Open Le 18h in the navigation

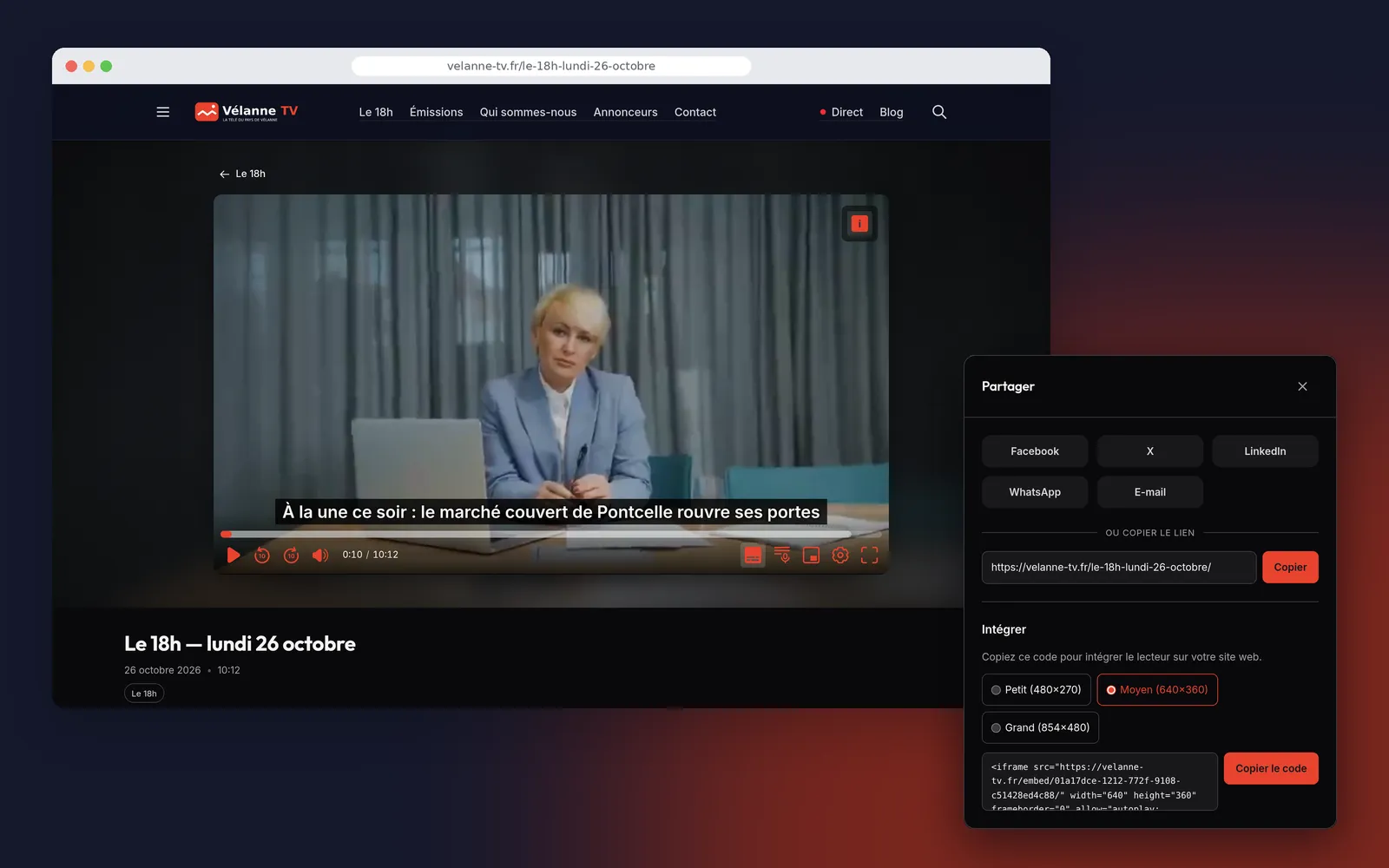pos(376,112)
